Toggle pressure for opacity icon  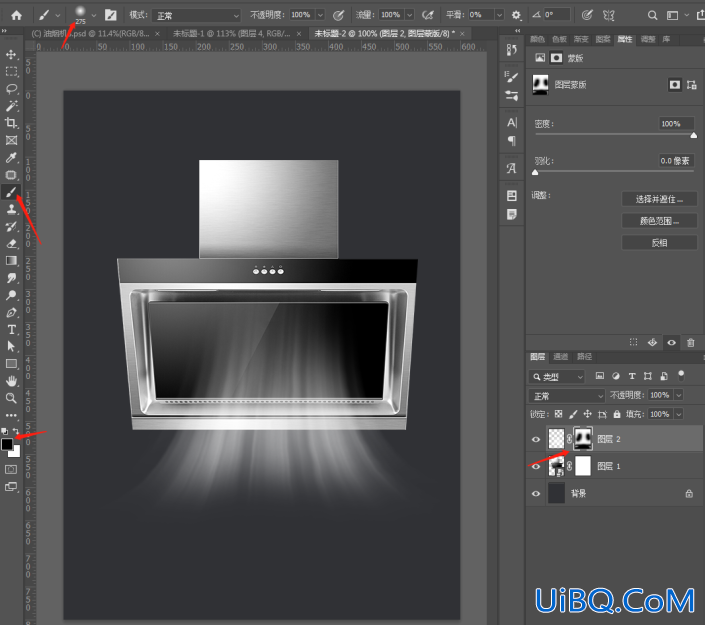[338, 15]
